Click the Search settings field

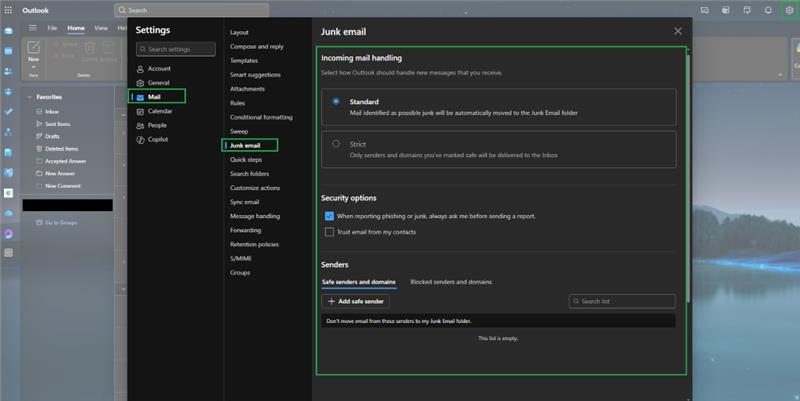coord(176,49)
